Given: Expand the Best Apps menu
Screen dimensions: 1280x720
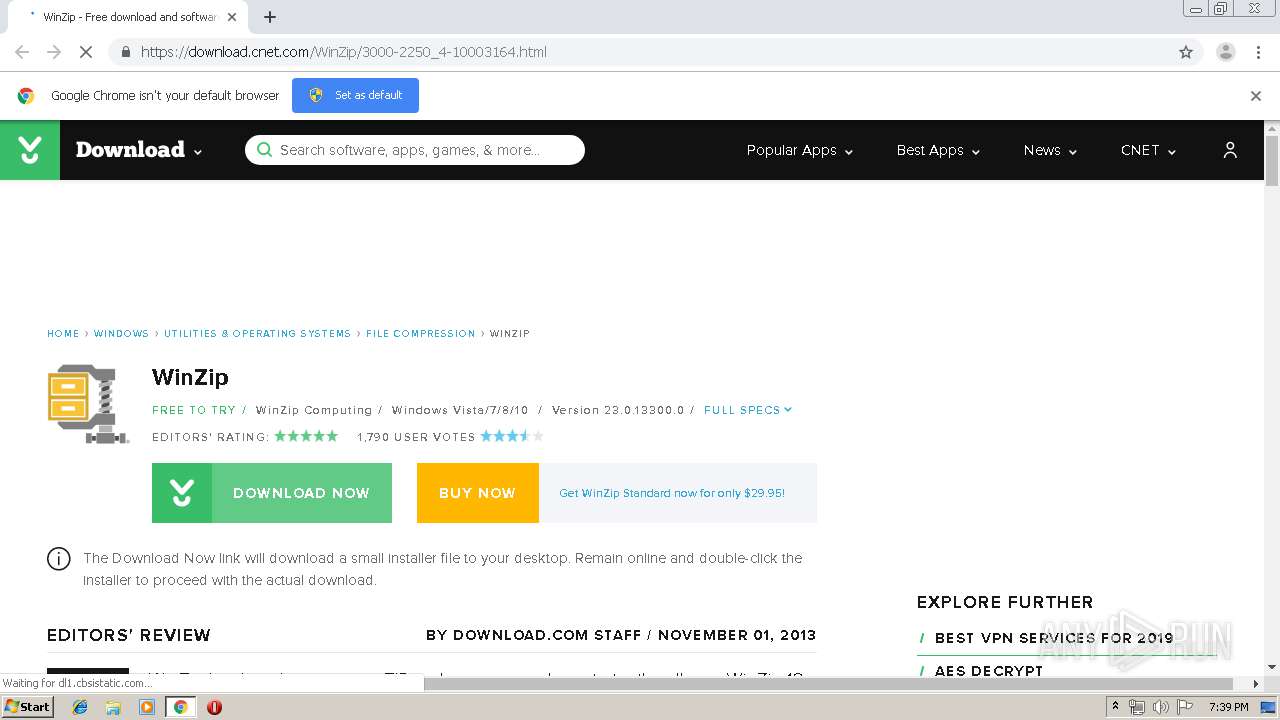Looking at the screenshot, I should coord(938,150).
